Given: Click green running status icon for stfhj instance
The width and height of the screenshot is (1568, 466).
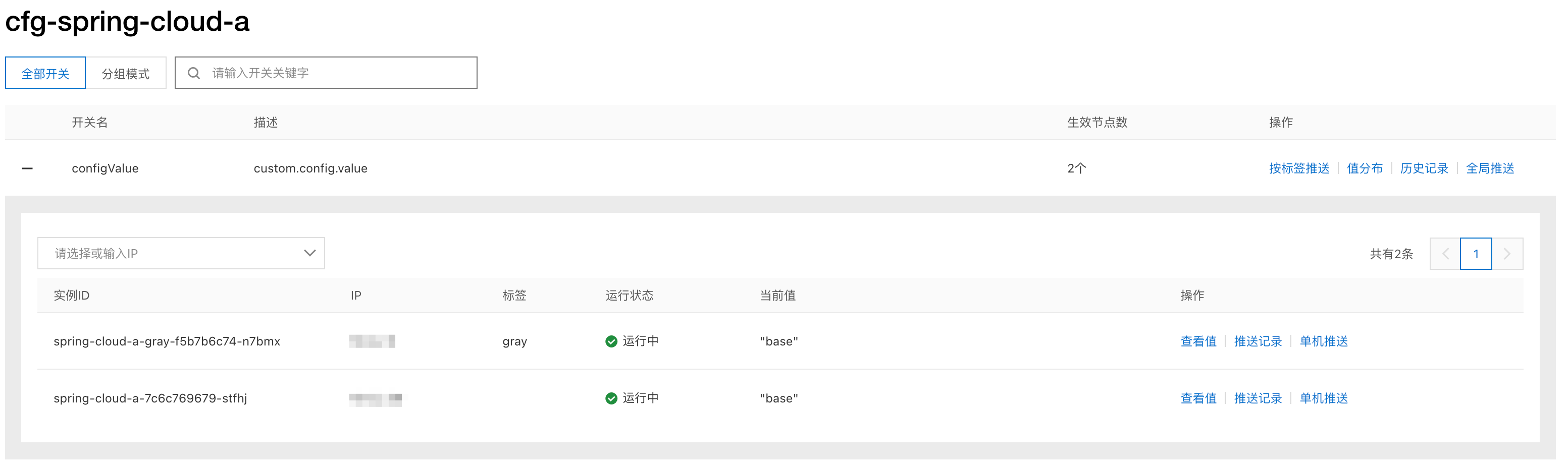Looking at the screenshot, I should click(x=611, y=398).
